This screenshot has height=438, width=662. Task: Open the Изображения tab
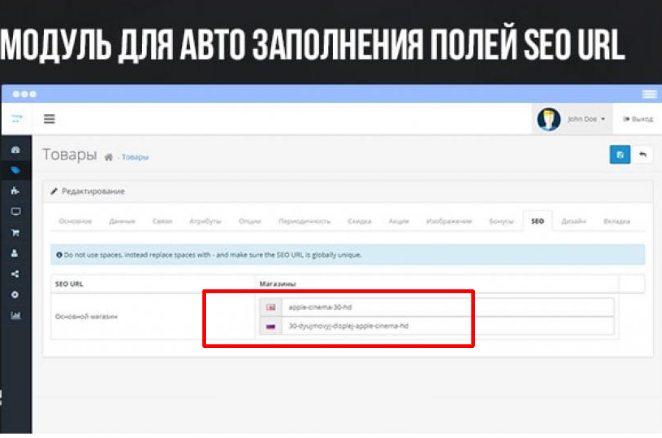[x=448, y=220]
